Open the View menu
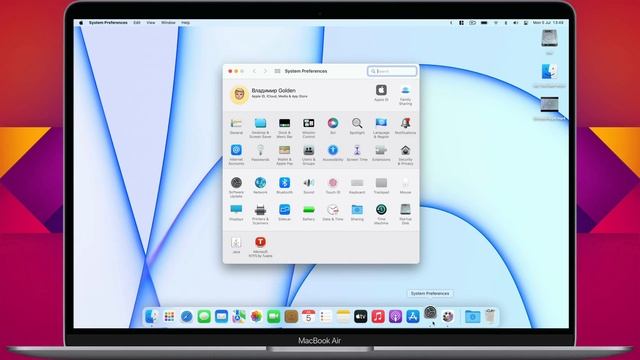Image resolution: width=640 pixels, height=360 pixels. [x=151, y=23]
